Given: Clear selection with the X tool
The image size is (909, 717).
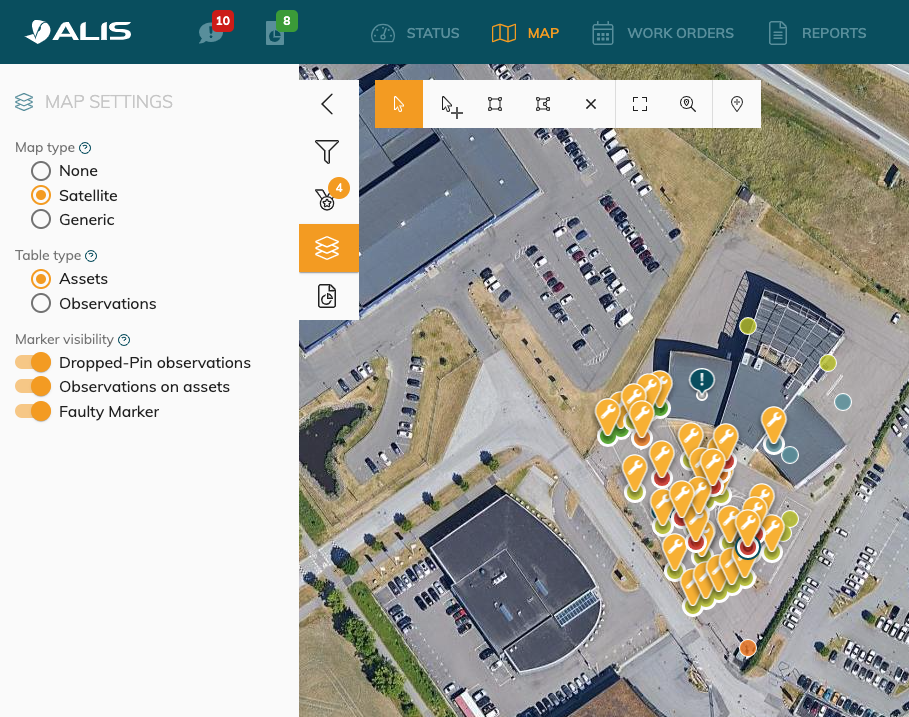Looking at the screenshot, I should pyautogui.click(x=591, y=104).
